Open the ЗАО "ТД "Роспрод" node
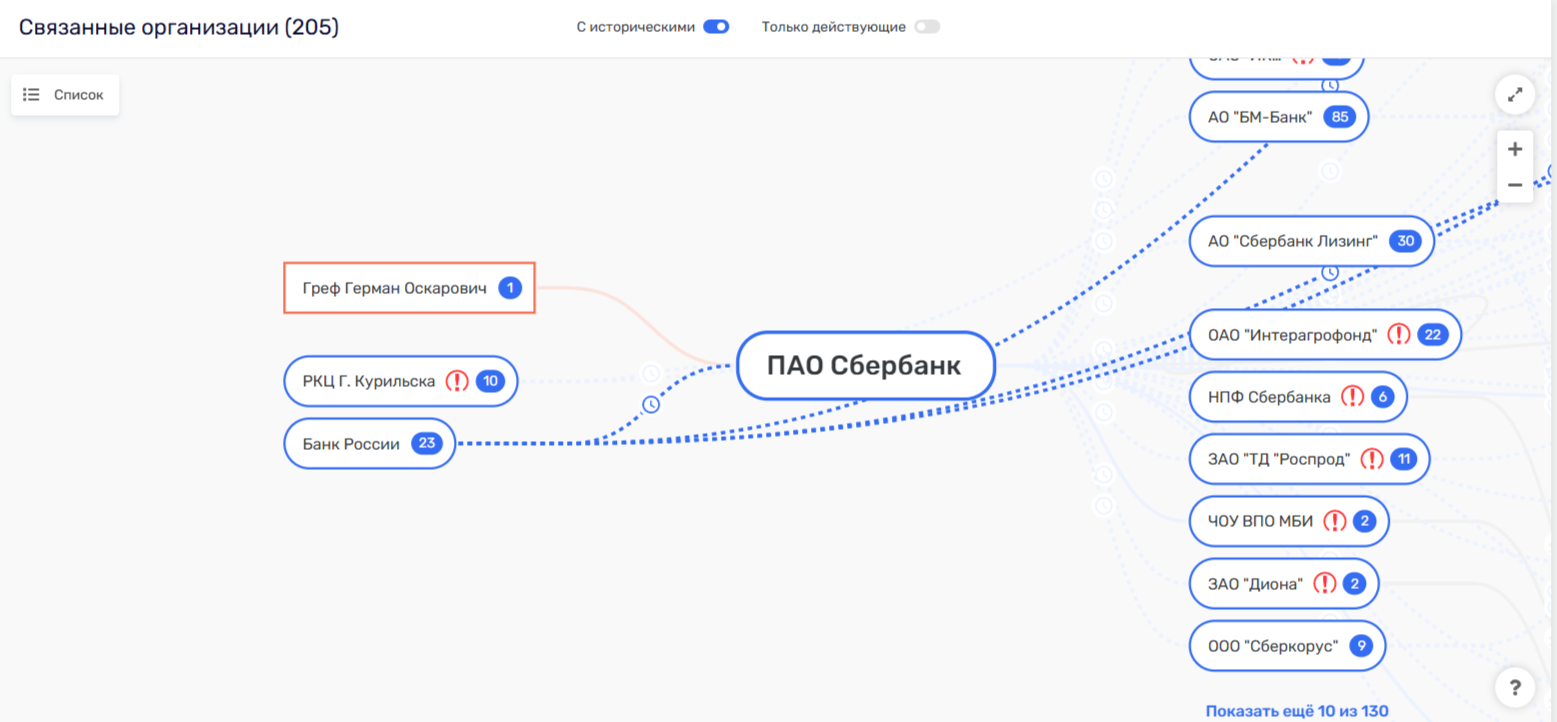Image resolution: width=1557 pixels, height=722 pixels. [x=1310, y=459]
